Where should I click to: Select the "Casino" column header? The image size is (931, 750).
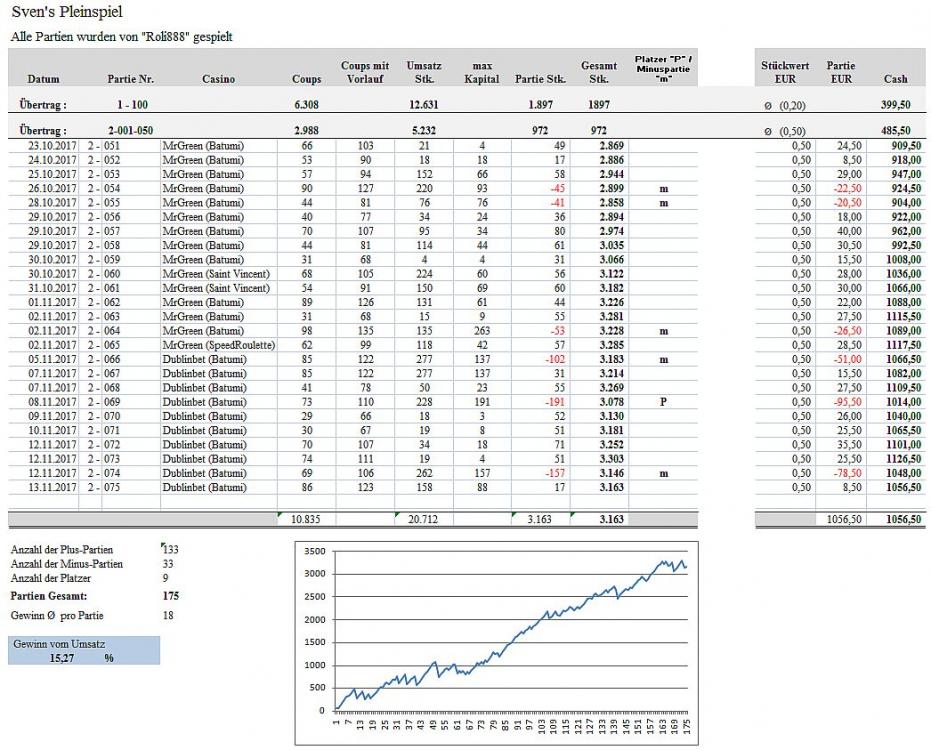219,79
